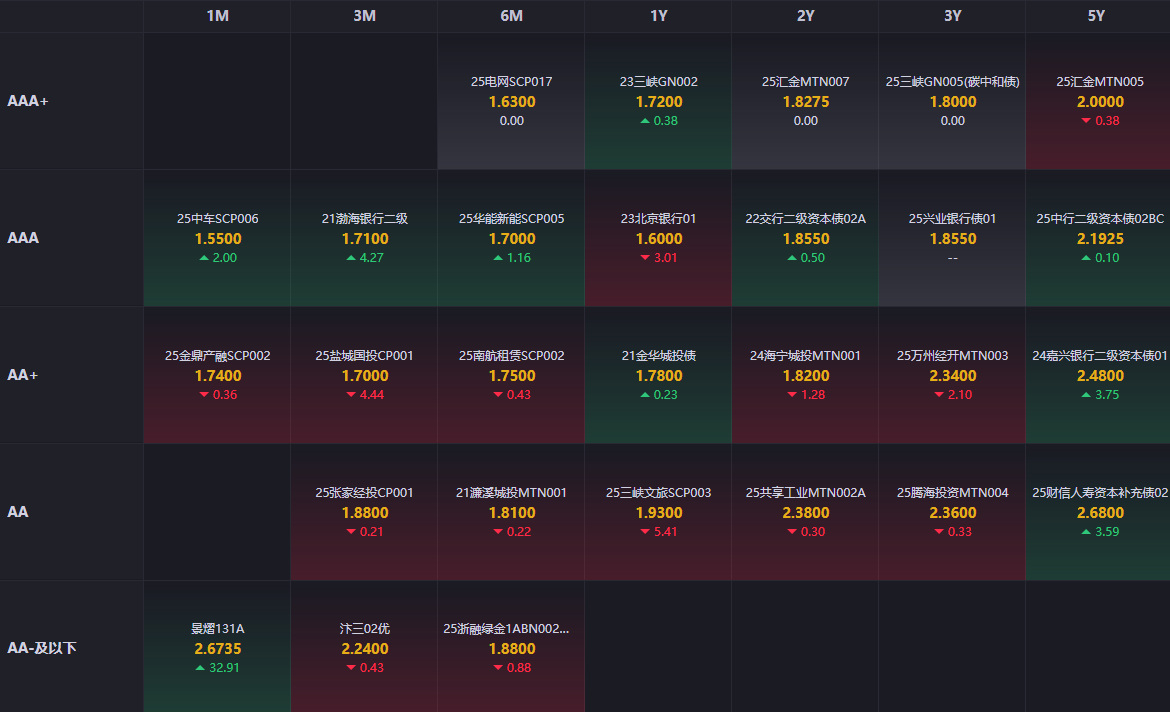Click the up-change value 2.00
The image size is (1170, 712).
(225, 258)
